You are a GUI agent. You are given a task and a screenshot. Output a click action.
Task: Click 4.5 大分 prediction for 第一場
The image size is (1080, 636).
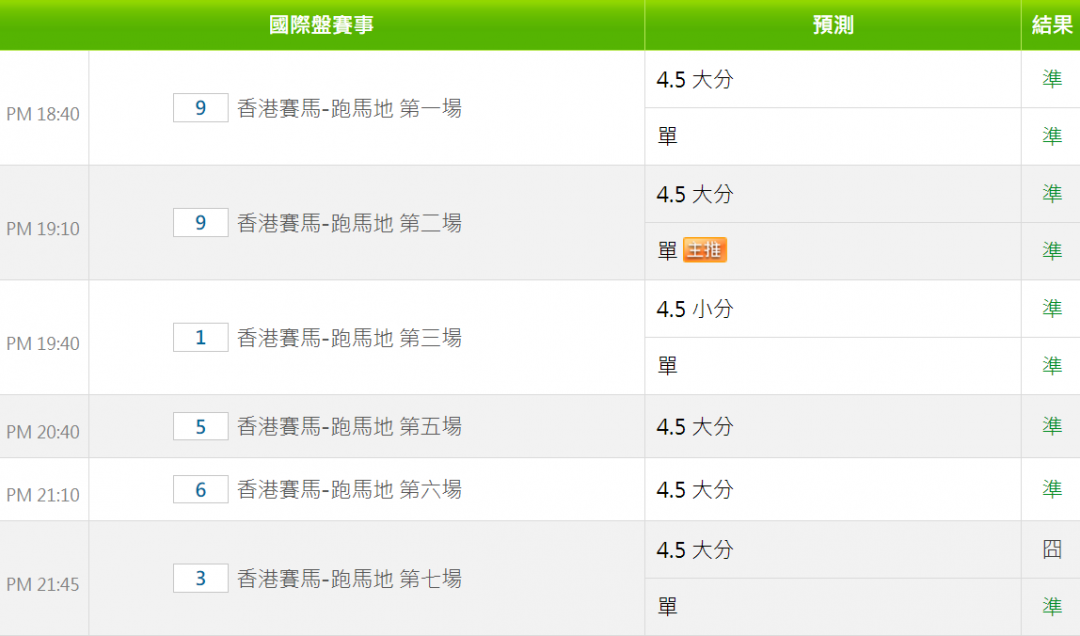tap(695, 79)
